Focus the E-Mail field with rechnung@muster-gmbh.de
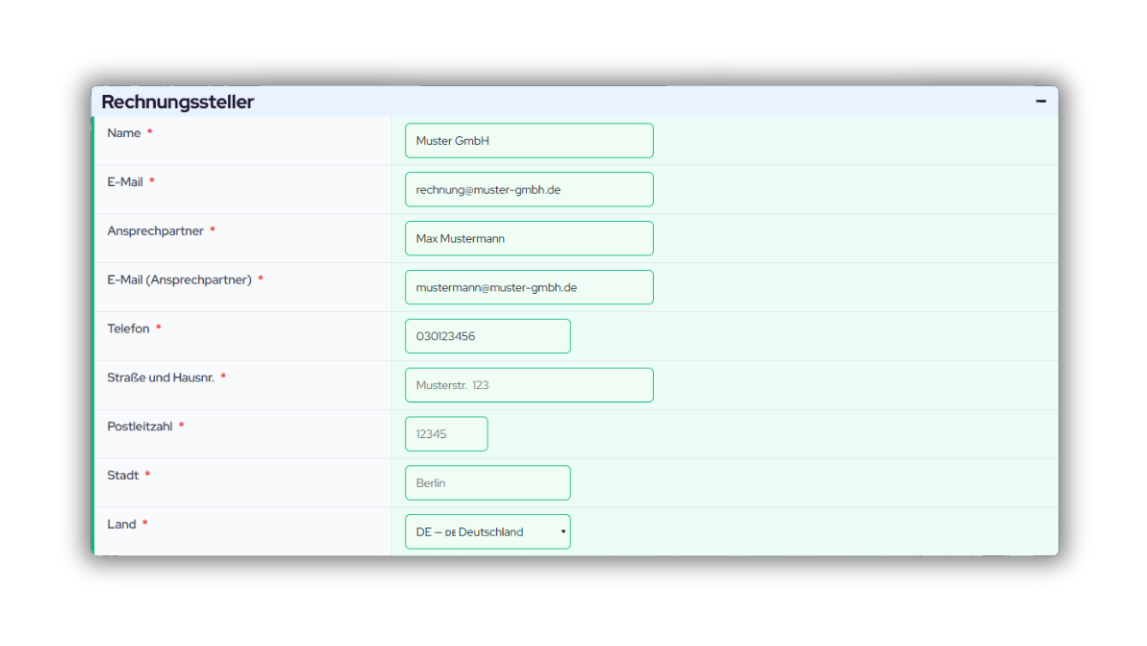Viewport: 1147px width, 646px height. point(528,190)
